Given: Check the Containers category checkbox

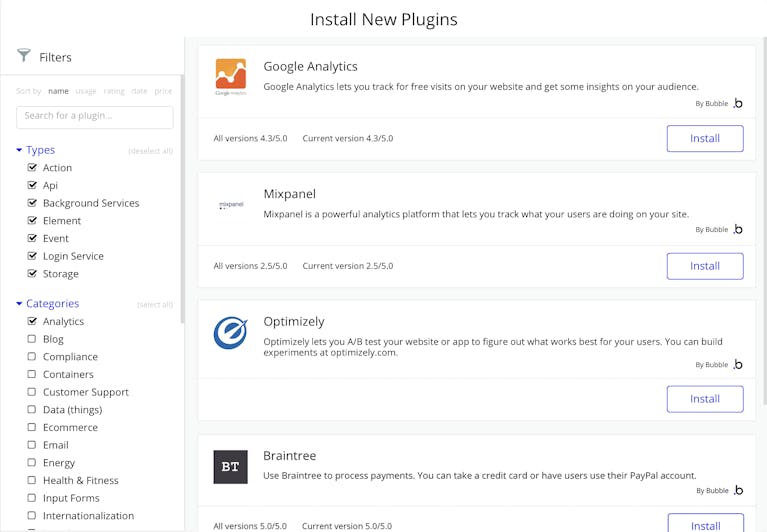Looking at the screenshot, I should [x=32, y=374].
